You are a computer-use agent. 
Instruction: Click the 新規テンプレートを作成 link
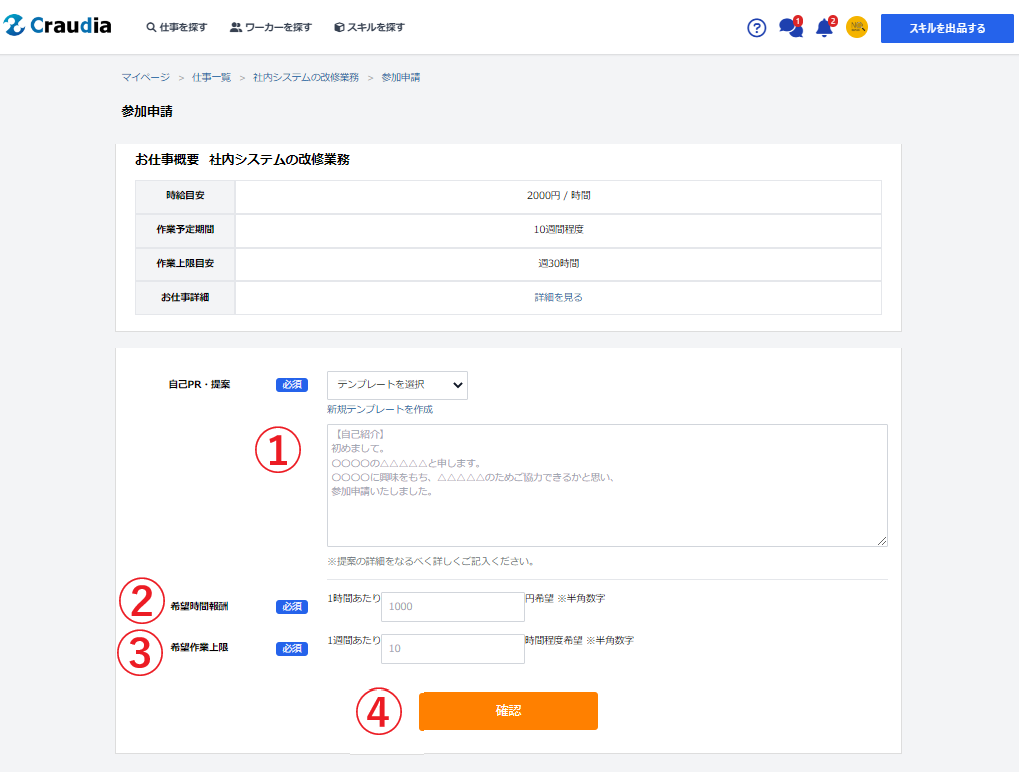(380, 409)
